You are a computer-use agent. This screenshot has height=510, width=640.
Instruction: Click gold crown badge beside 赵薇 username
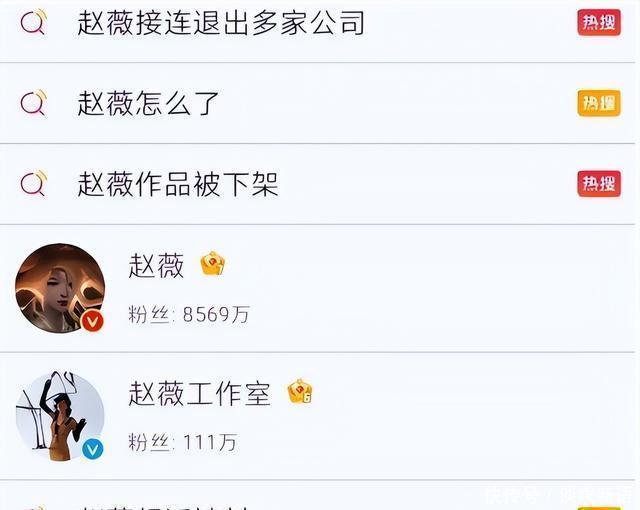[x=213, y=264]
